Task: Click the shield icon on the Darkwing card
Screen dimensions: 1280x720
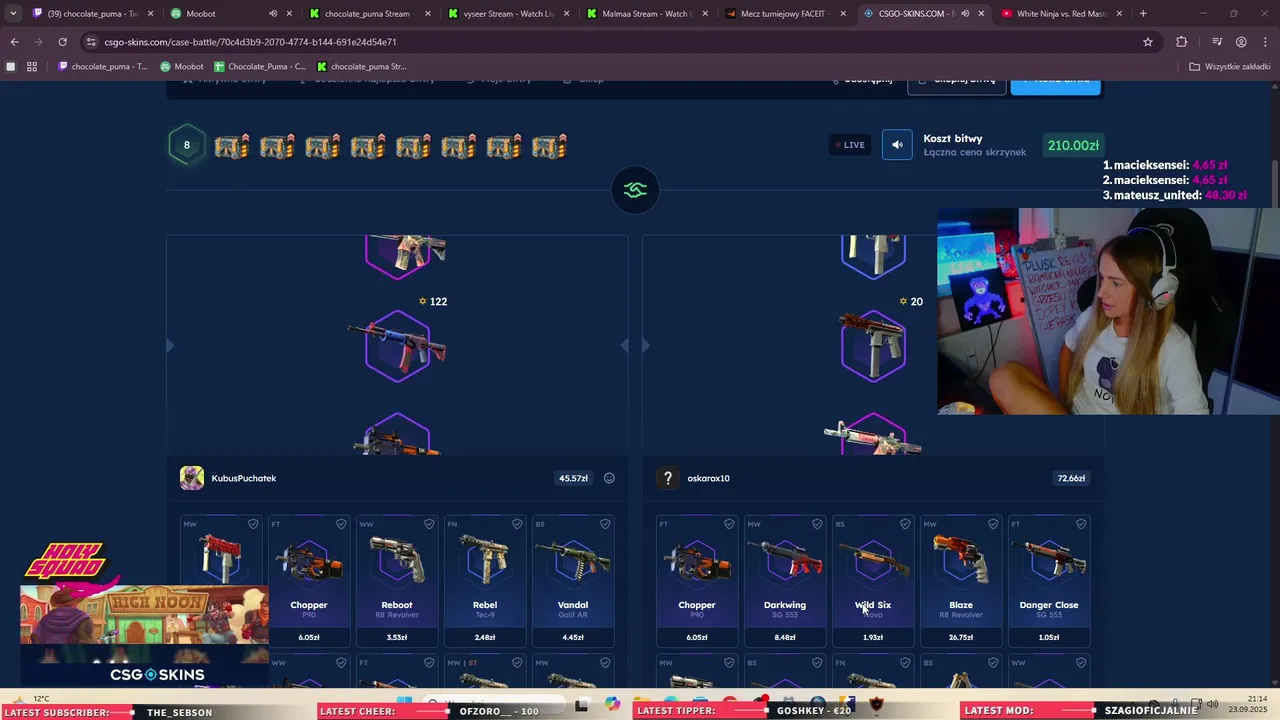Action: [x=817, y=524]
